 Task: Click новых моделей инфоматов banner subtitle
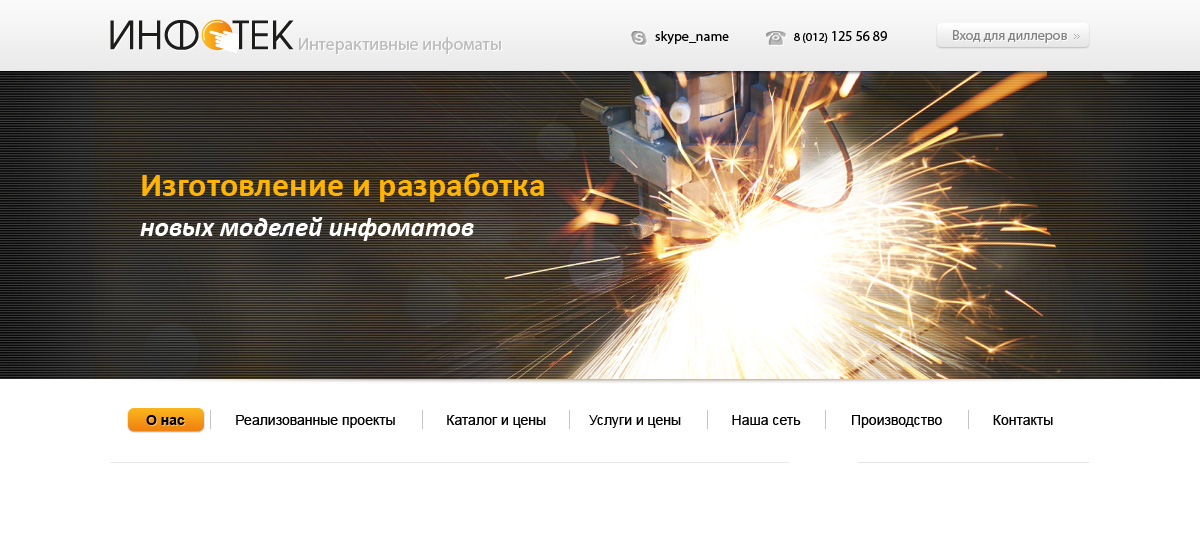306,228
